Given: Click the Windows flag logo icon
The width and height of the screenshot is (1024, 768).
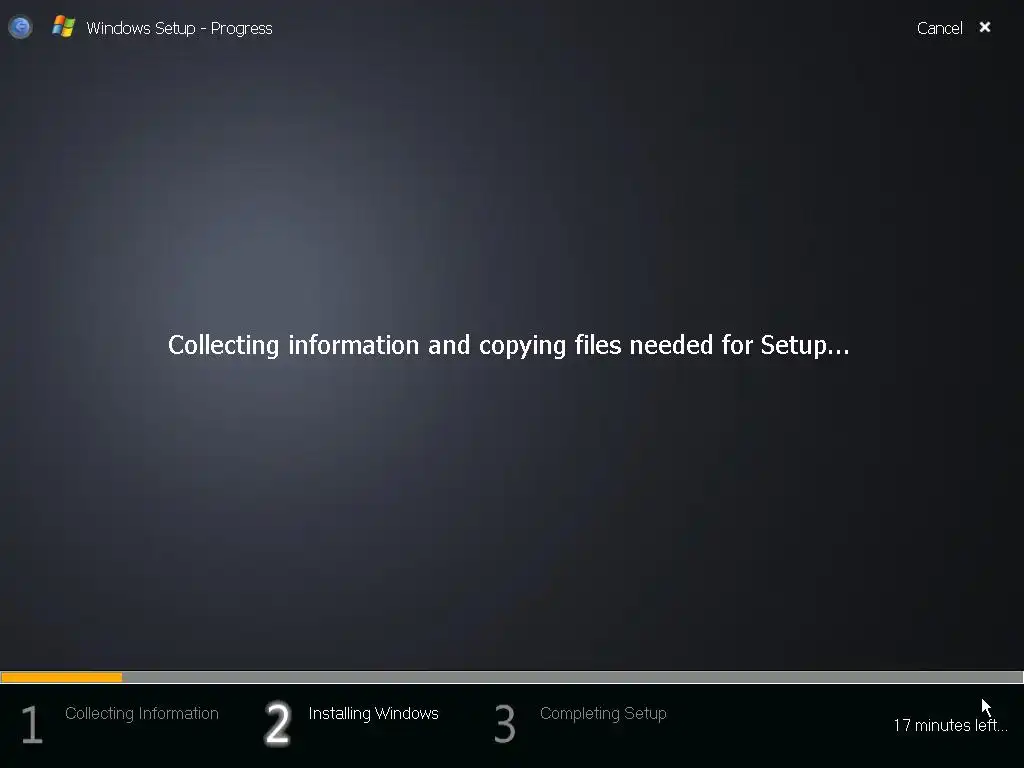Looking at the screenshot, I should coord(63,27).
